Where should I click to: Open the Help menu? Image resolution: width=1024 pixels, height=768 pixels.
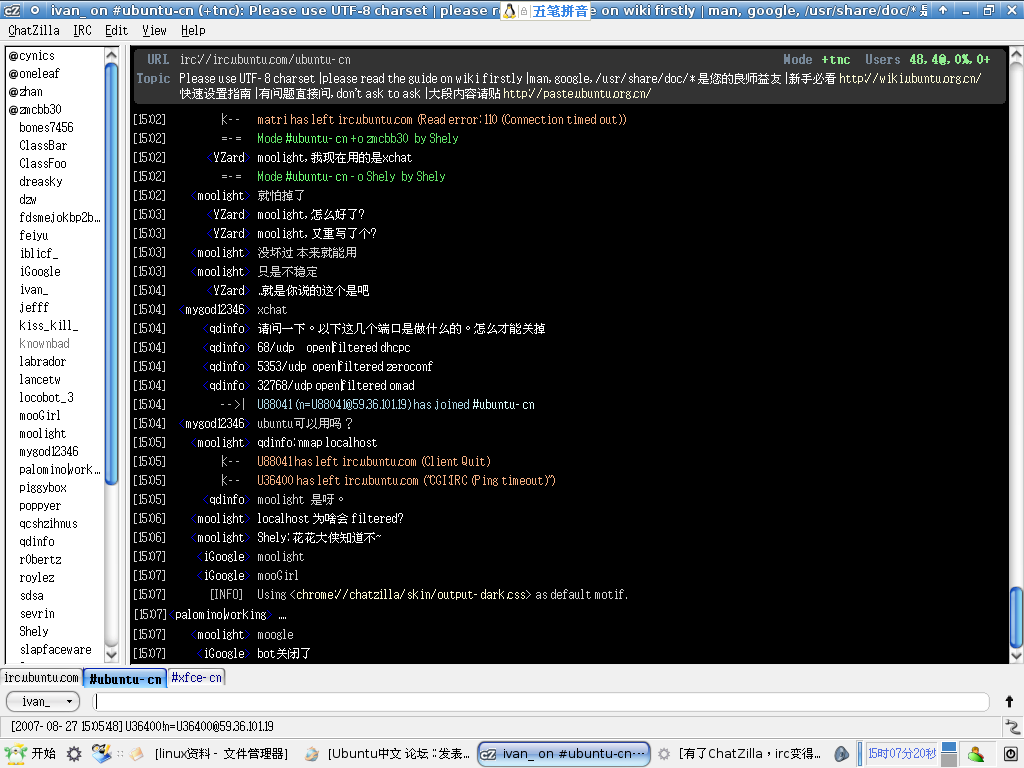point(193,30)
